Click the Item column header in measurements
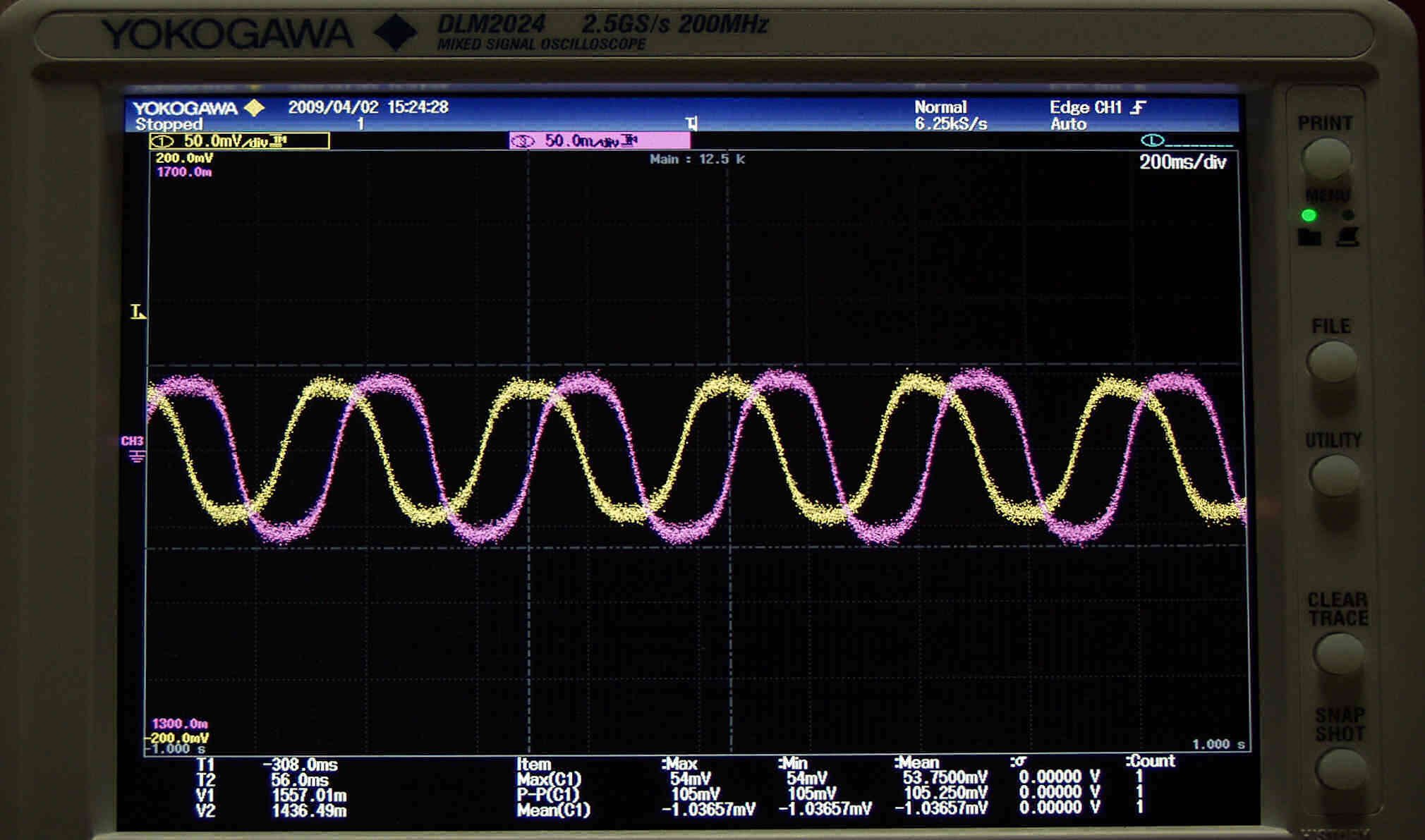1425x840 pixels. click(x=534, y=764)
